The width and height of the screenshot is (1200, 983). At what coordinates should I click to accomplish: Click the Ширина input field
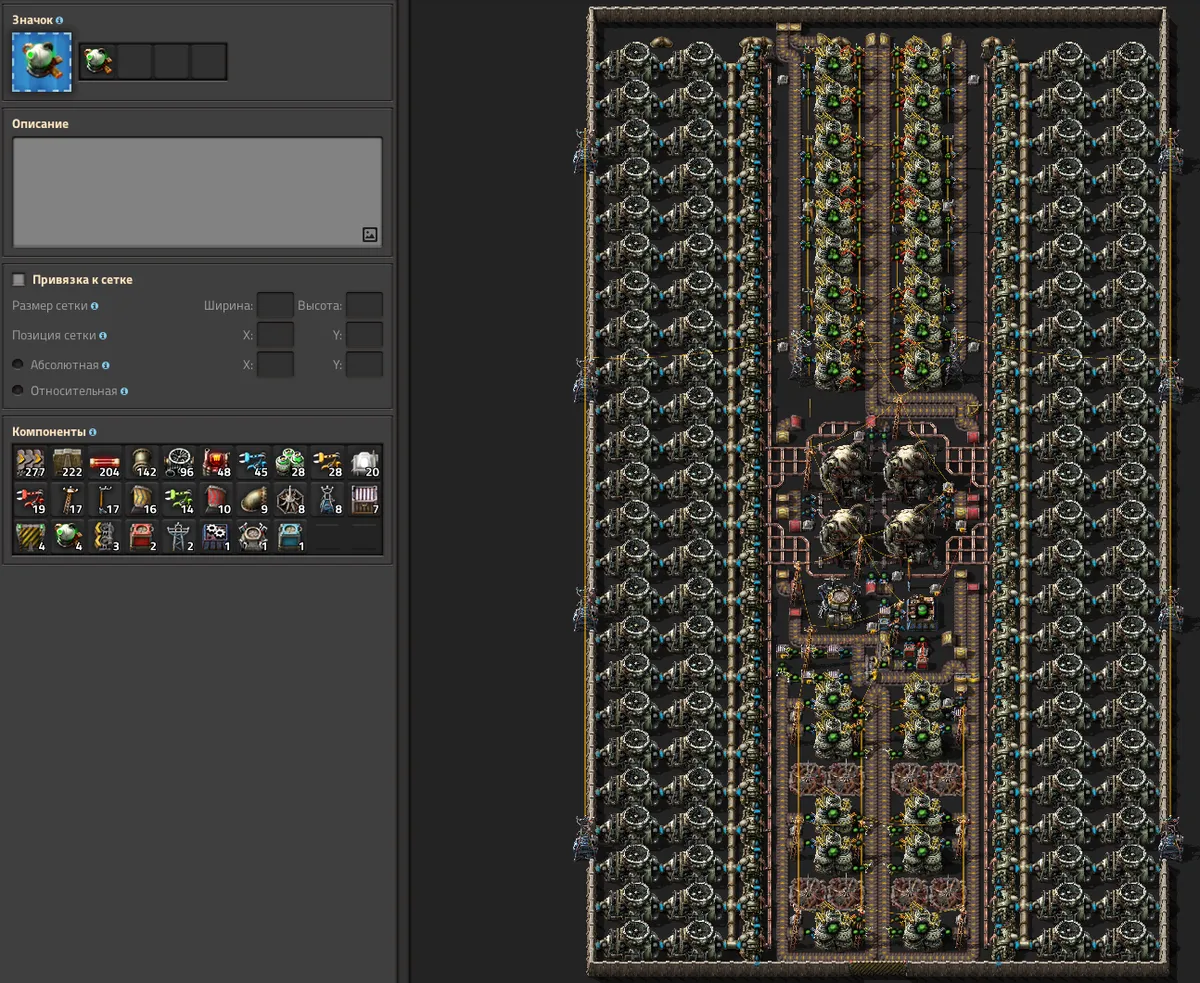(x=275, y=305)
